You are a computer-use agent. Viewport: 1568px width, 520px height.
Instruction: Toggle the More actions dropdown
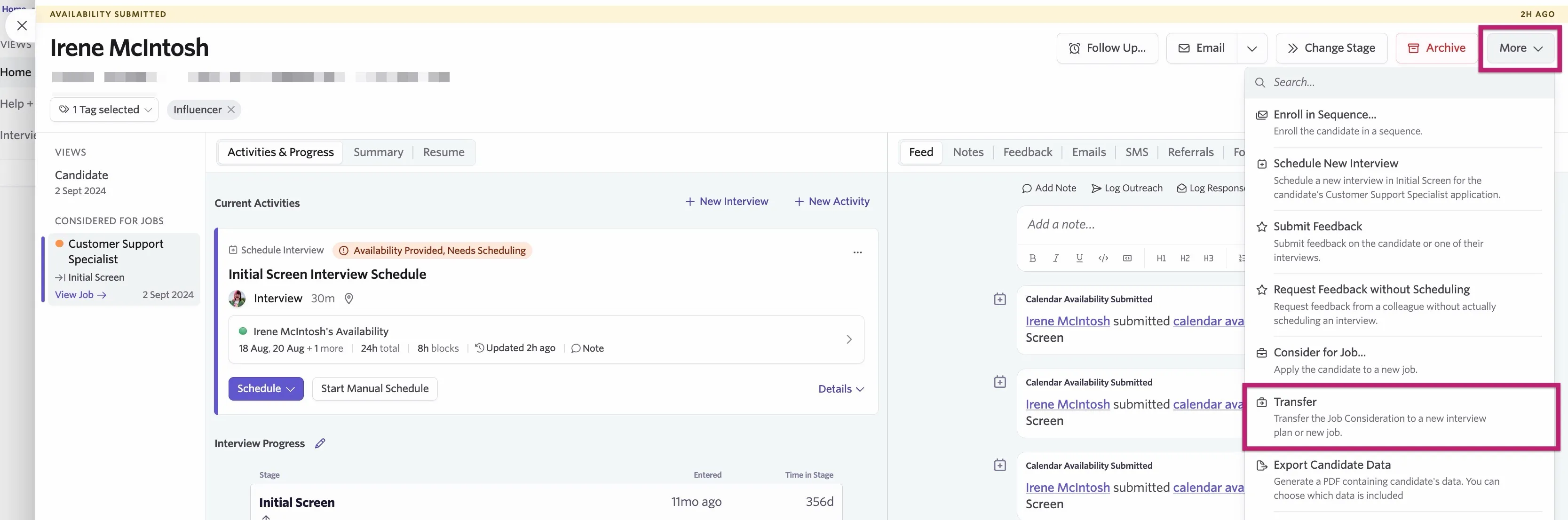coord(1520,48)
